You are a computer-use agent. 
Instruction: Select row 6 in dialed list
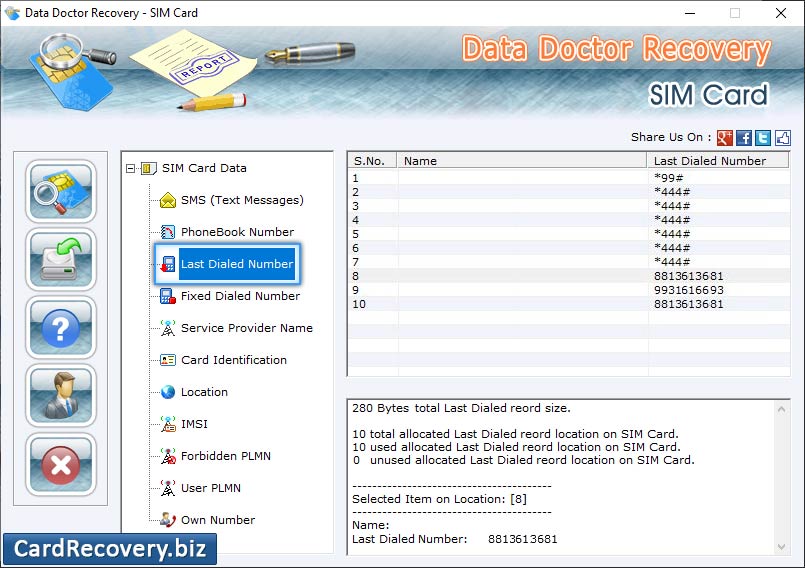point(569,248)
